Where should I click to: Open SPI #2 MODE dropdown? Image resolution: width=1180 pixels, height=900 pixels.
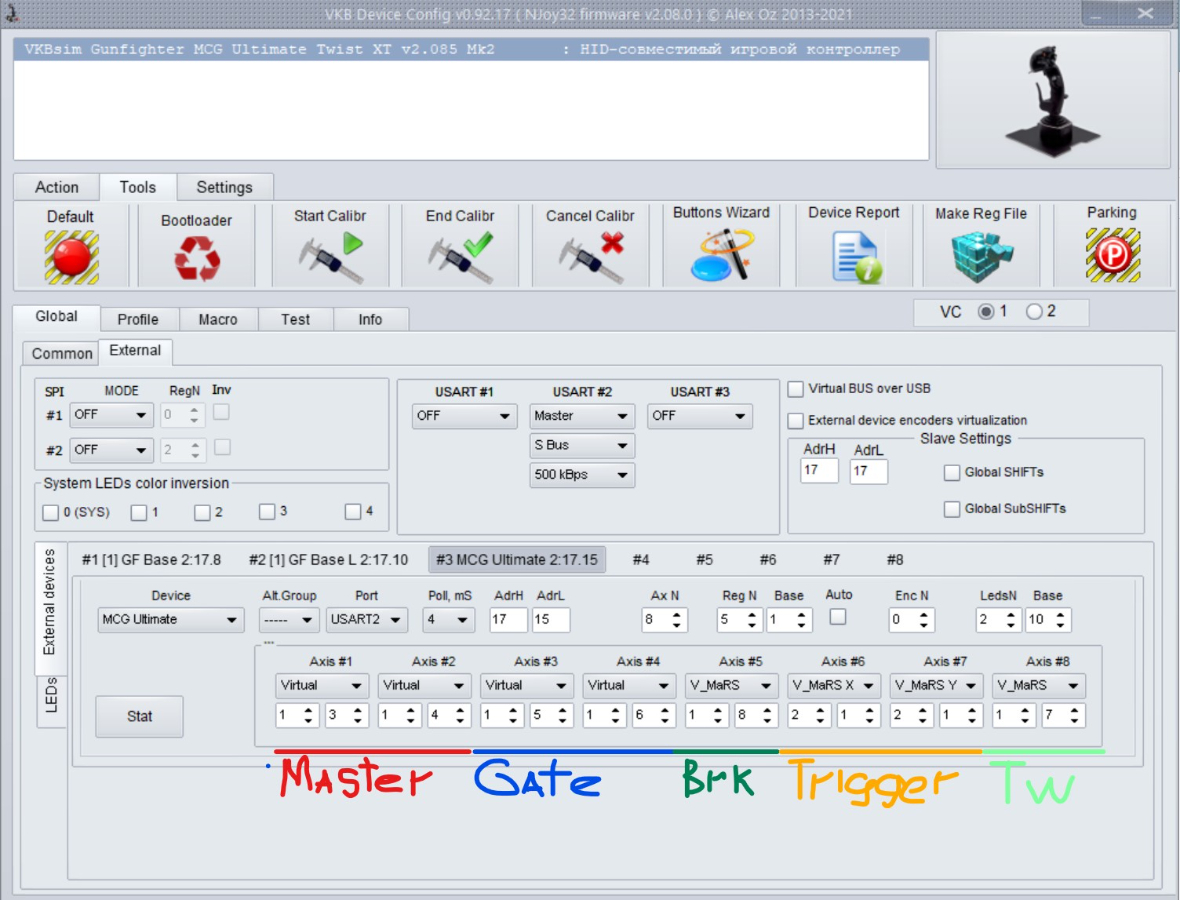pos(111,450)
